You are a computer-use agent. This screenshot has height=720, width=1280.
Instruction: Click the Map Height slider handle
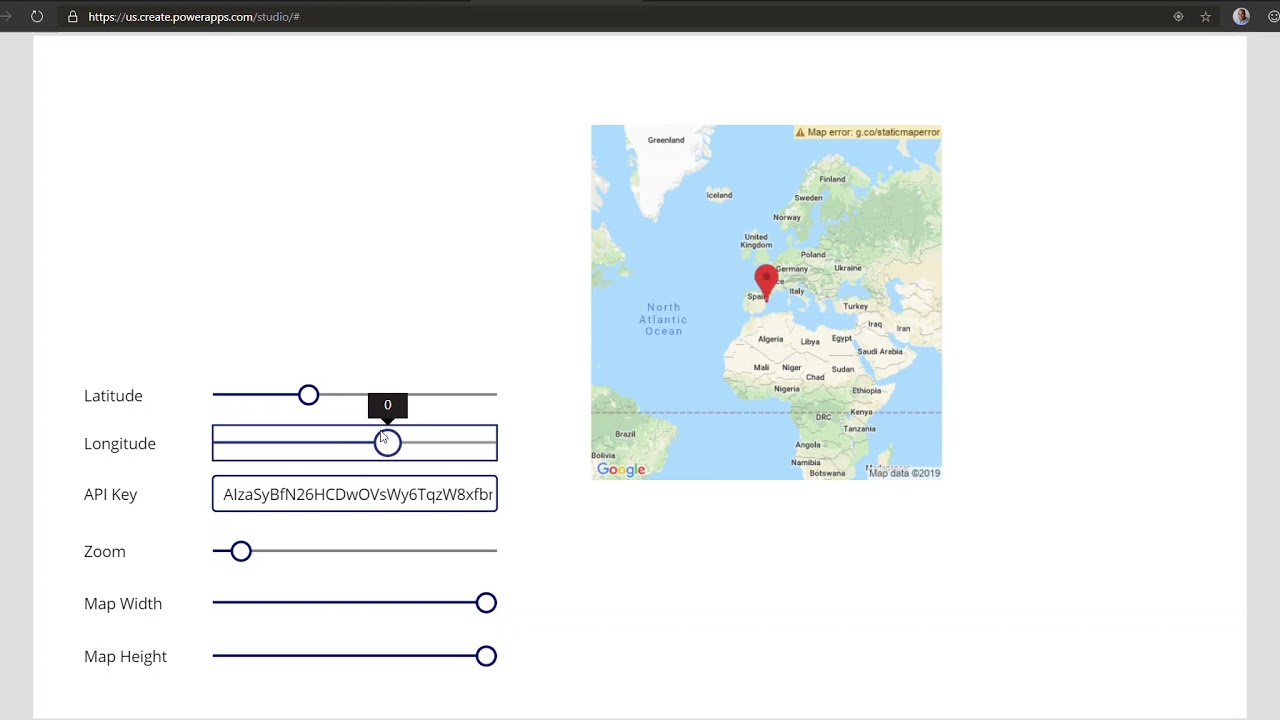486,656
